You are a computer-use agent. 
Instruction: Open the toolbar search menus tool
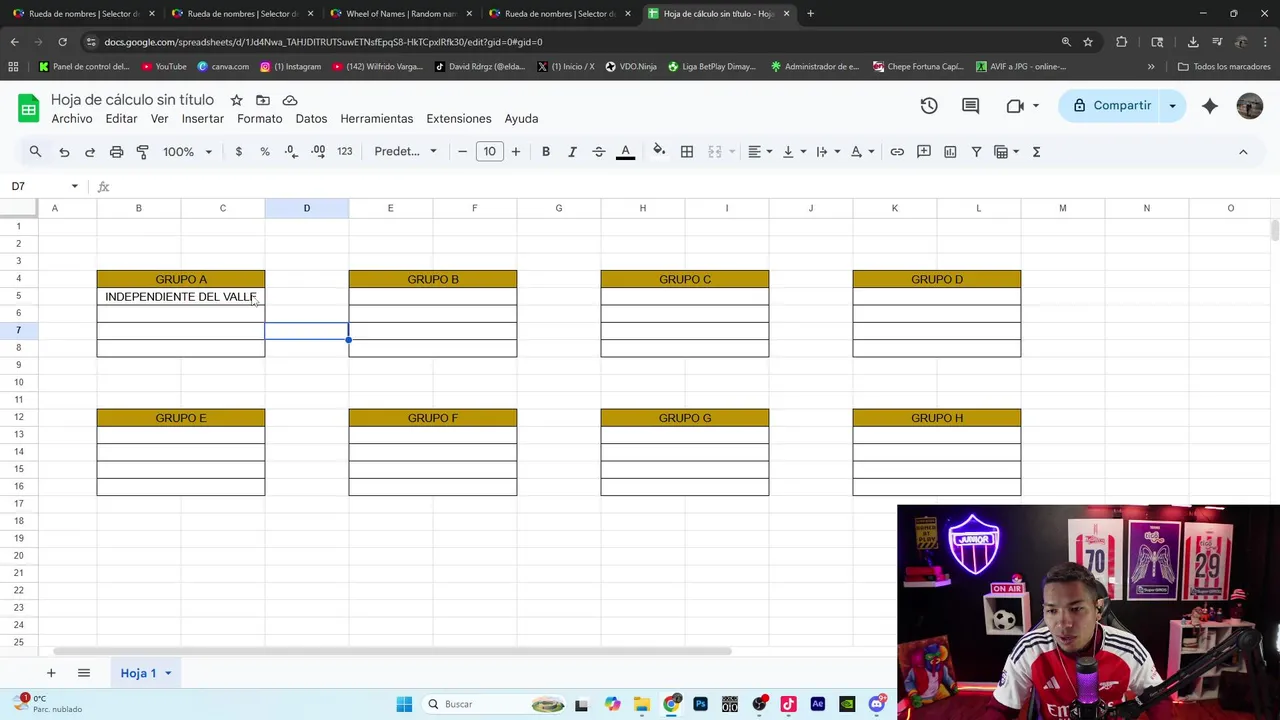tap(35, 152)
